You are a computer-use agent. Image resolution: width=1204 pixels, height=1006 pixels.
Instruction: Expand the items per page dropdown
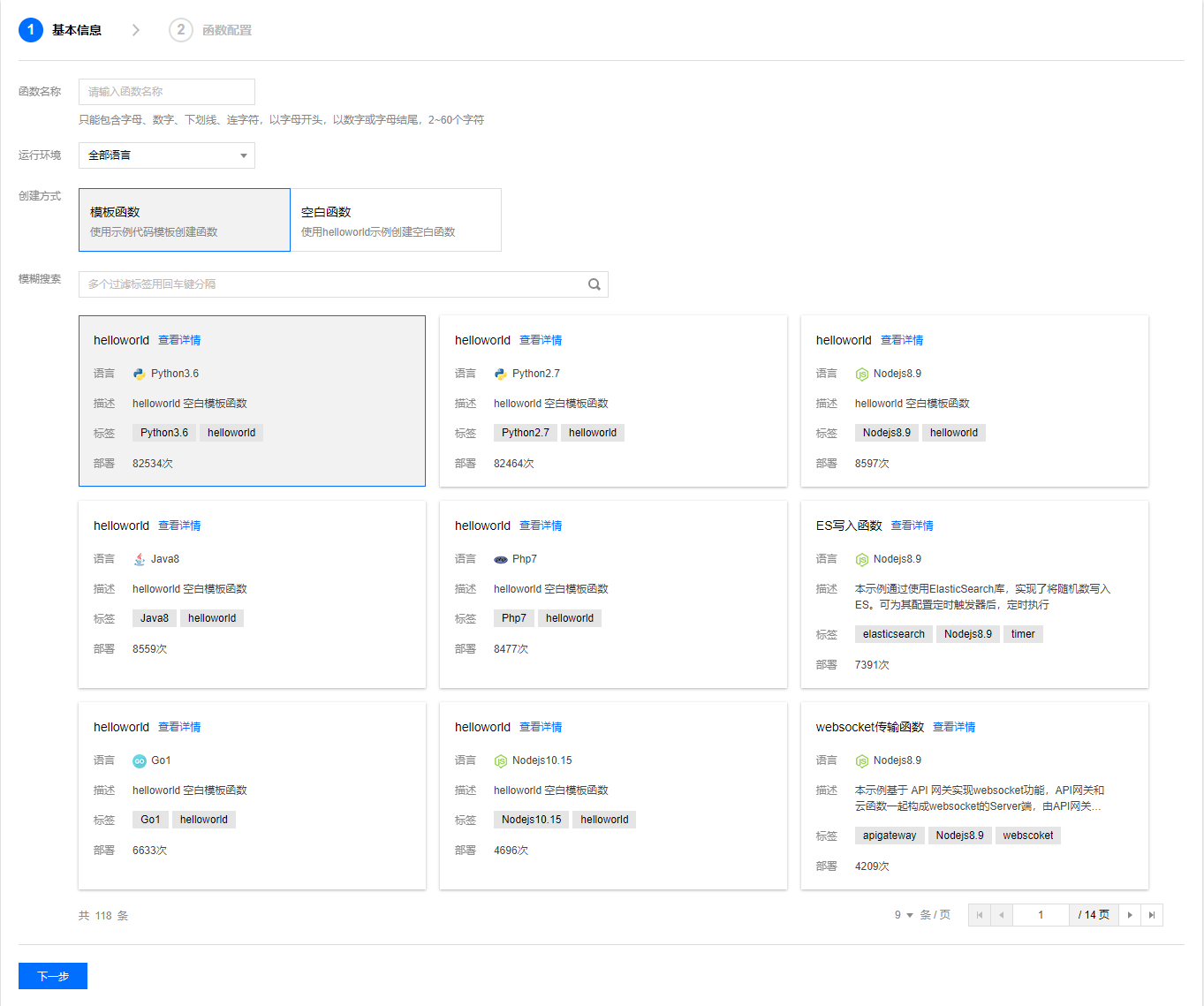pyautogui.click(x=904, y=915)
